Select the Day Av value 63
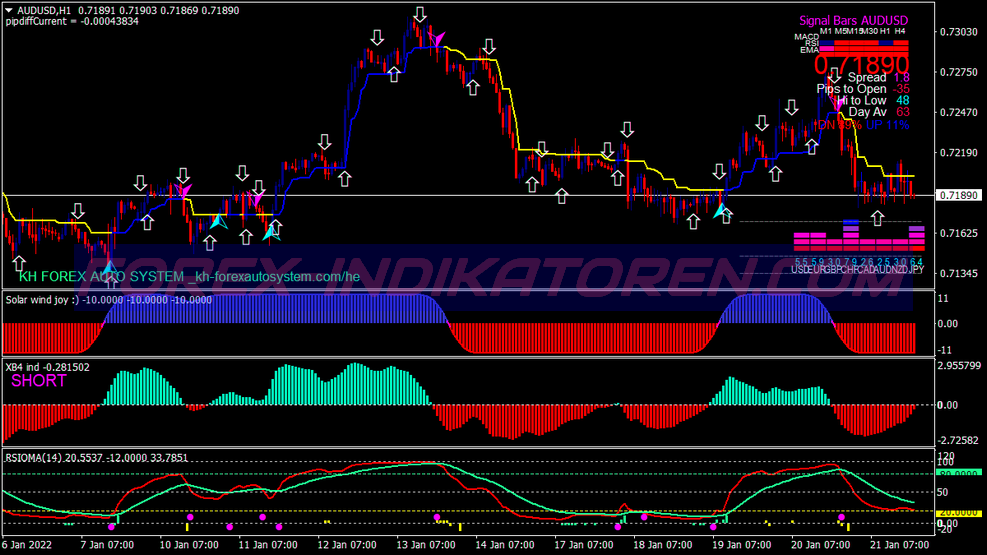The image size is (987, 555). (x=903, y=112)
